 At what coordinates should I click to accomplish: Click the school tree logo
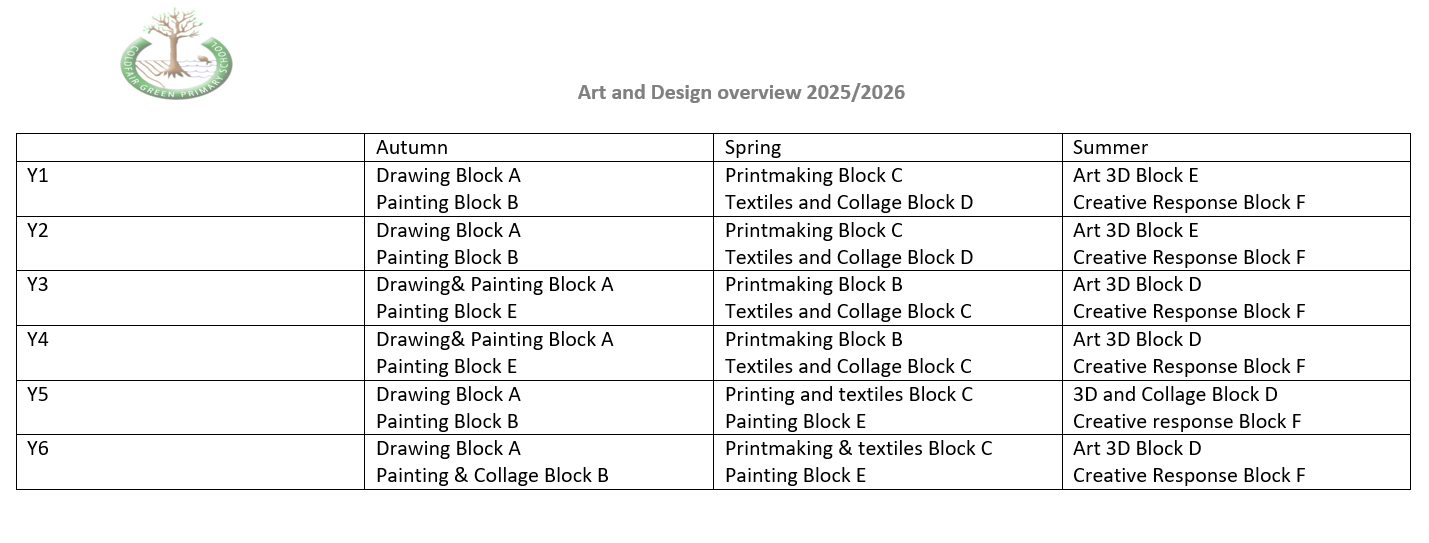pos(176,54)
